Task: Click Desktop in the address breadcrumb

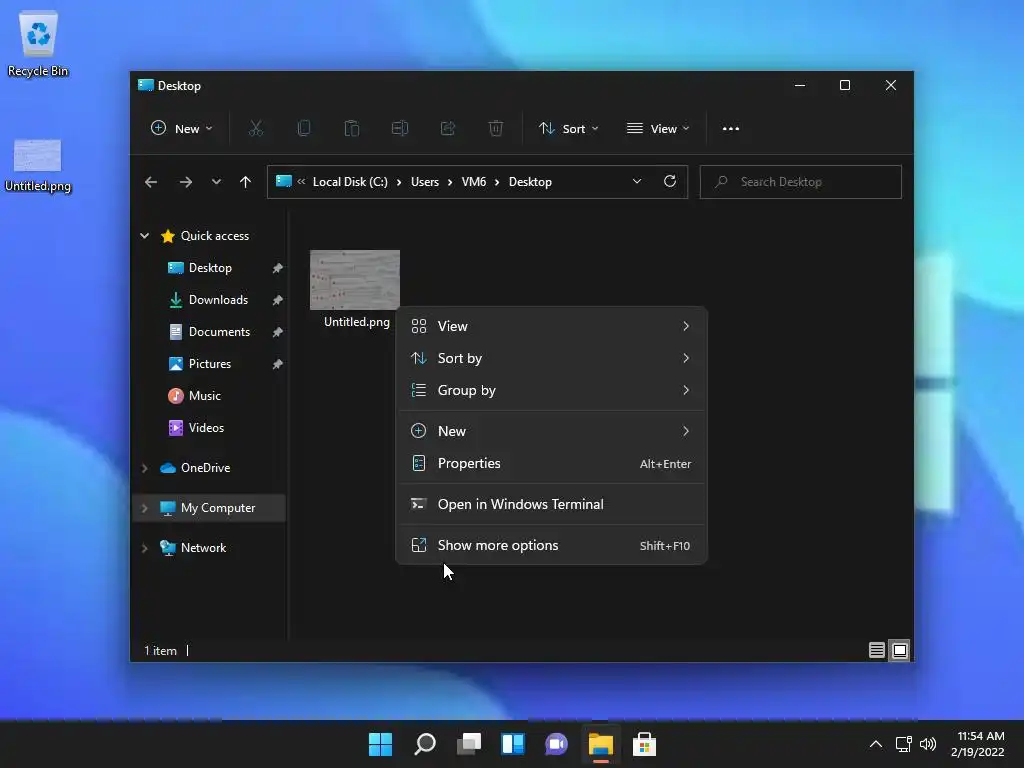Action: (530, 182)
